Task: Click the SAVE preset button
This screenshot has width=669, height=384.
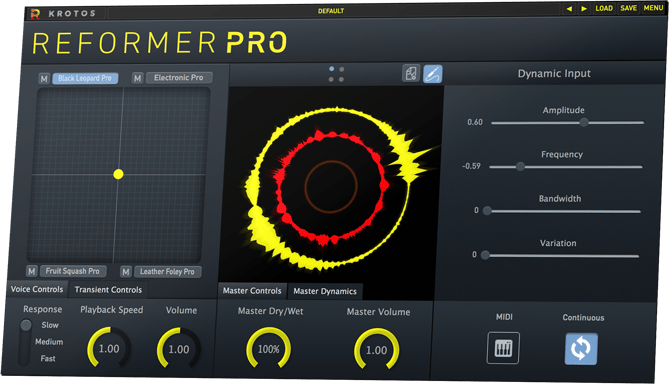Action: click(x=628, y=8)
